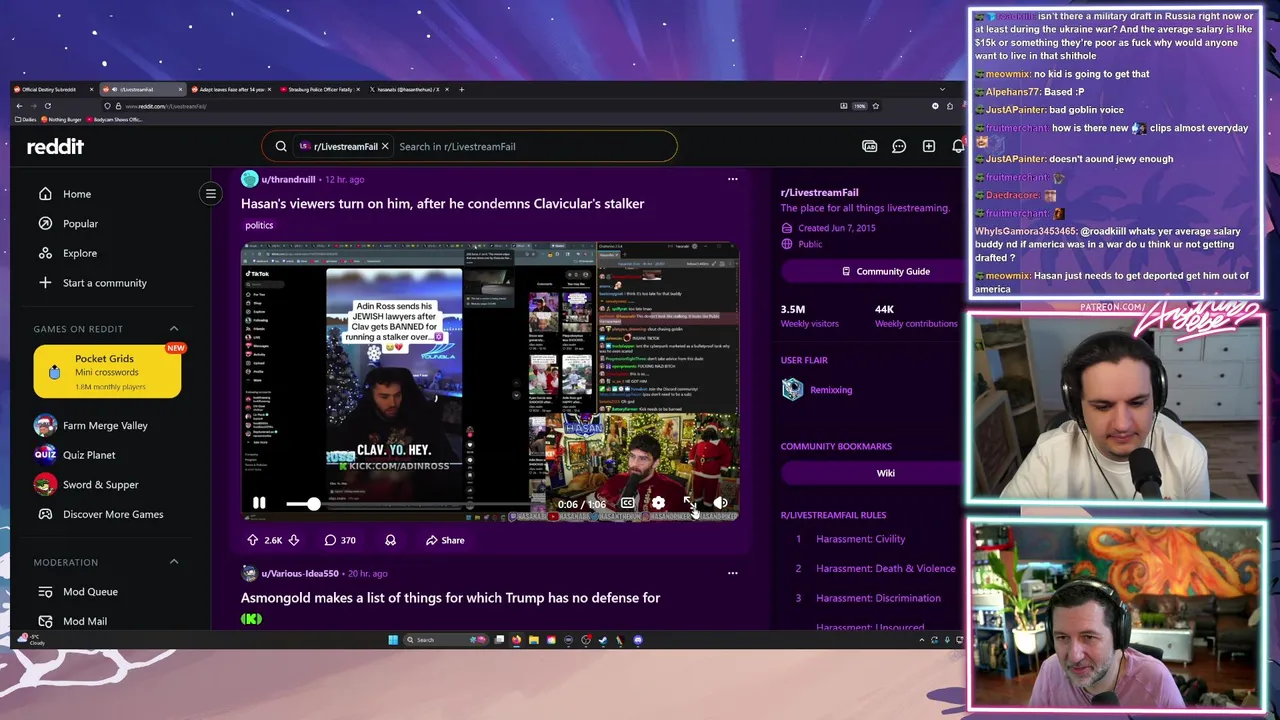Pause the video
The height and width of the screenshot is (720, 1280).
[x=259, y=504]
